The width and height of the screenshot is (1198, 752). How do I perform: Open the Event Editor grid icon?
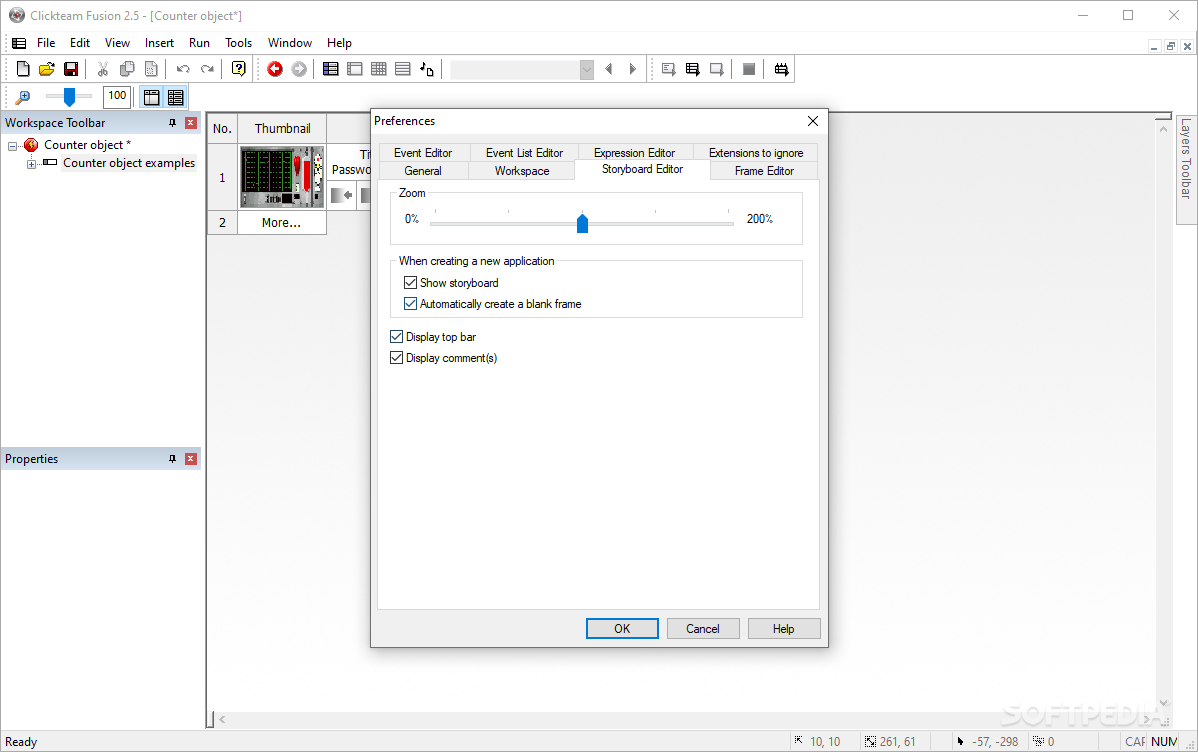(378, 69)
